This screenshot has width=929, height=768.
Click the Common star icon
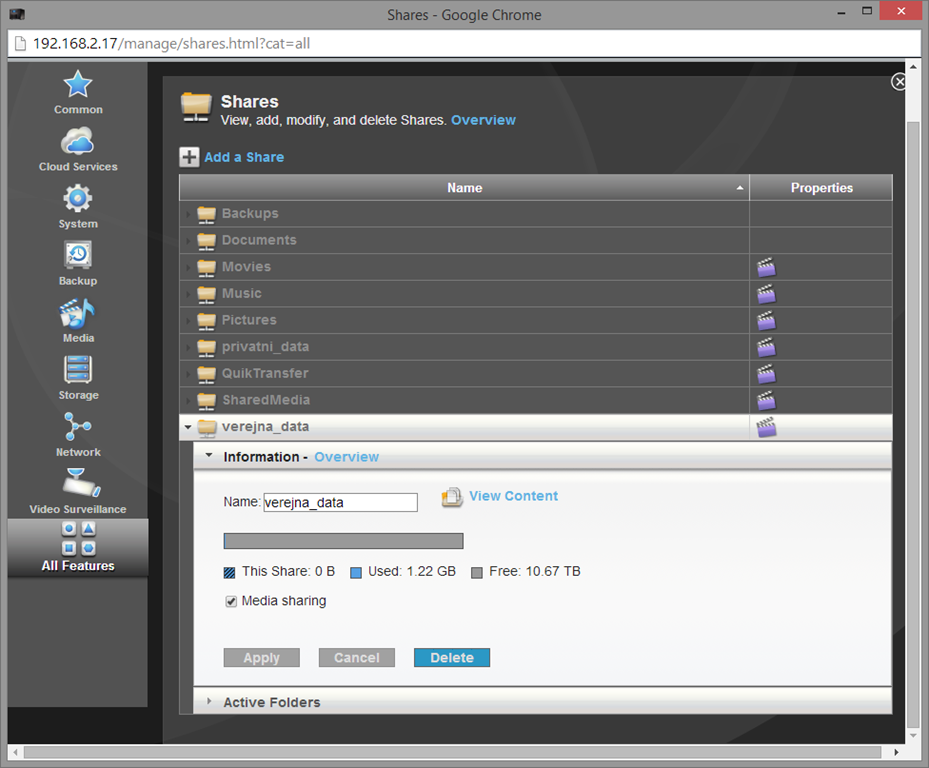point(78,85)
